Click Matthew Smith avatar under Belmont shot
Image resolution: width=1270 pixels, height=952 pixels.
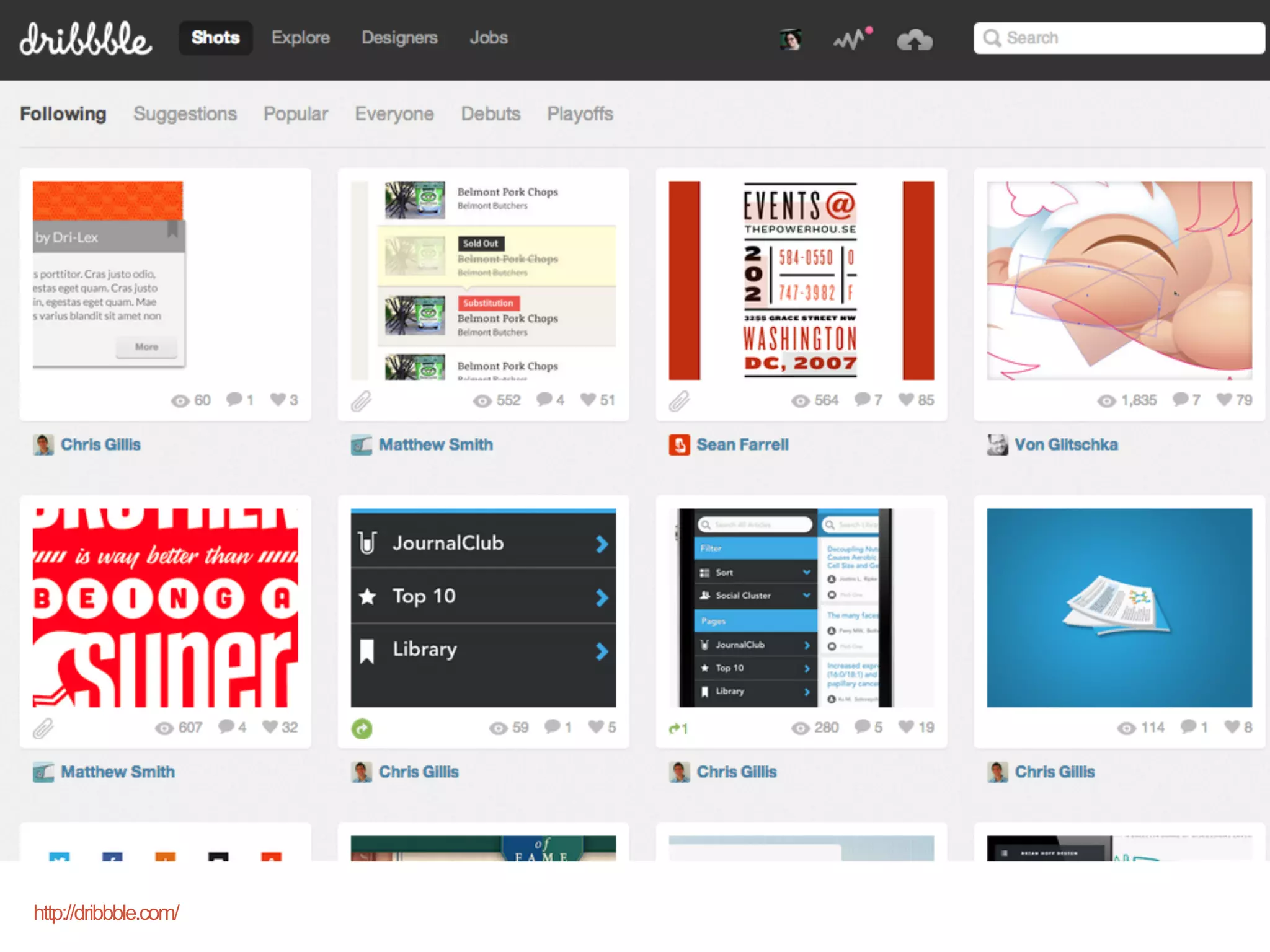[362, 445]
